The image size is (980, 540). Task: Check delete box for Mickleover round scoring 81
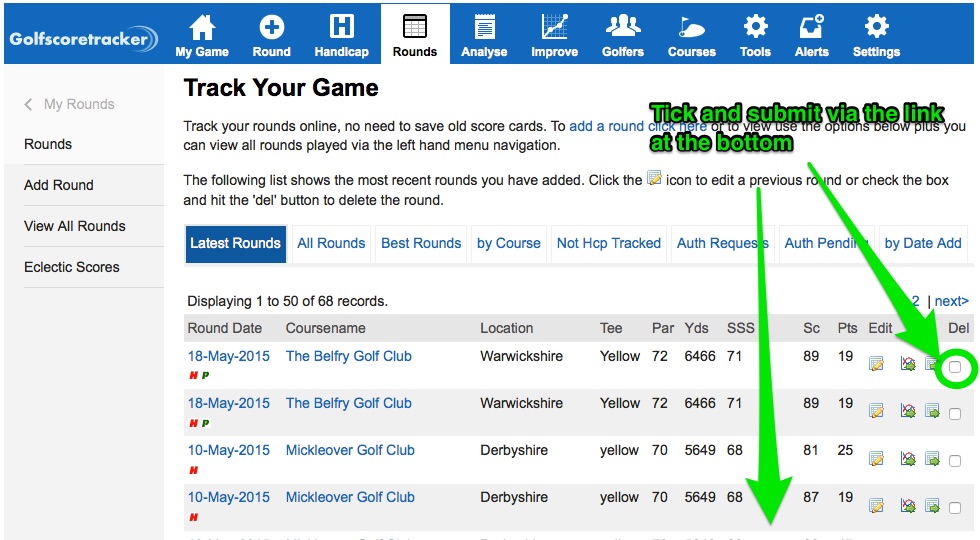tap(955, 460)
